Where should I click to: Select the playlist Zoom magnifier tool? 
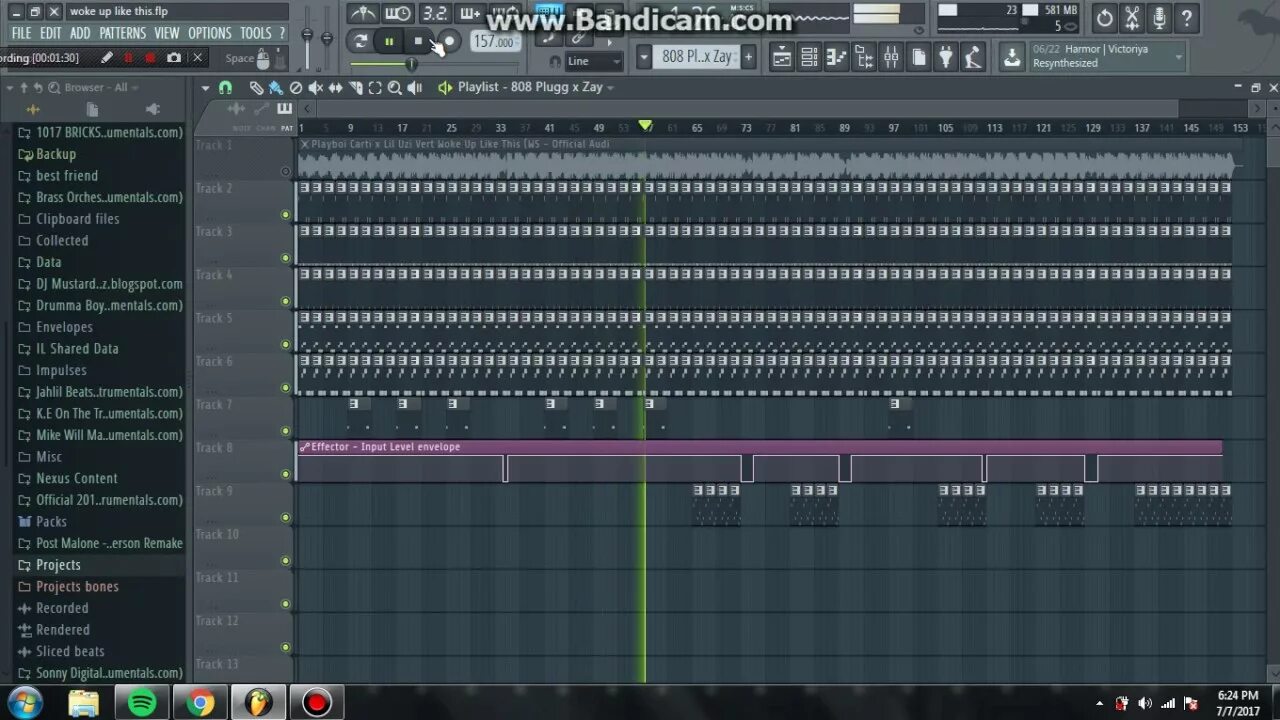pos(395,88)
